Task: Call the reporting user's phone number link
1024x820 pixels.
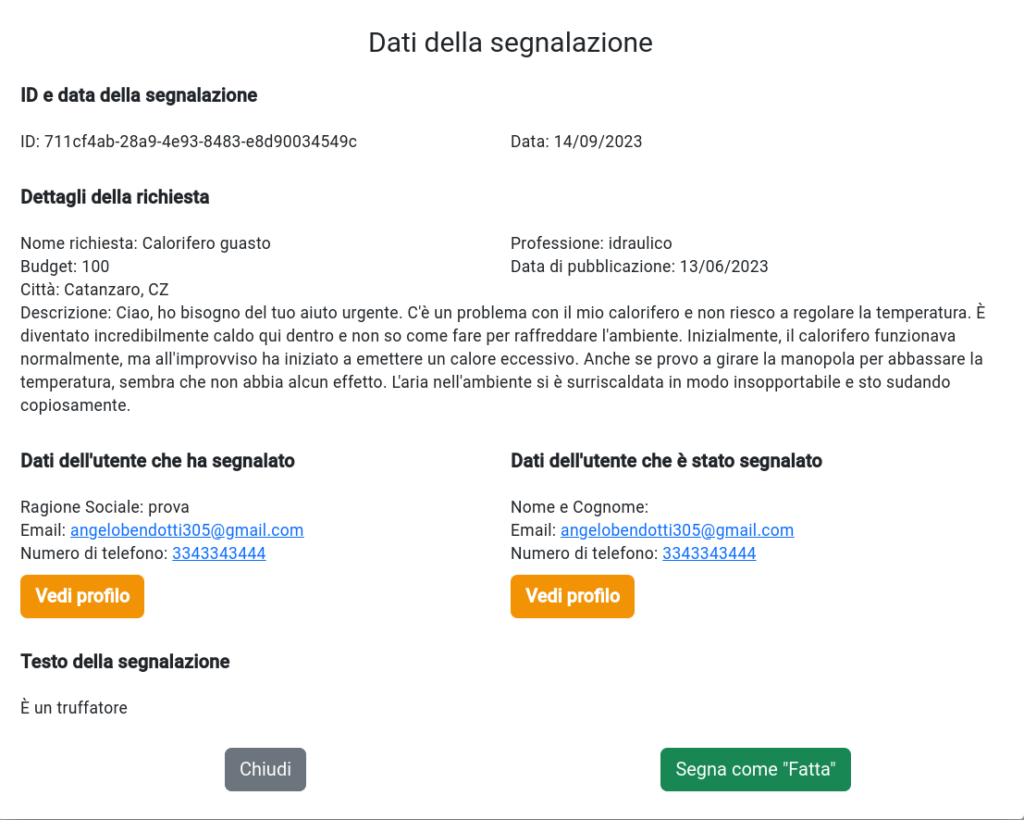Action: [219, 554]
